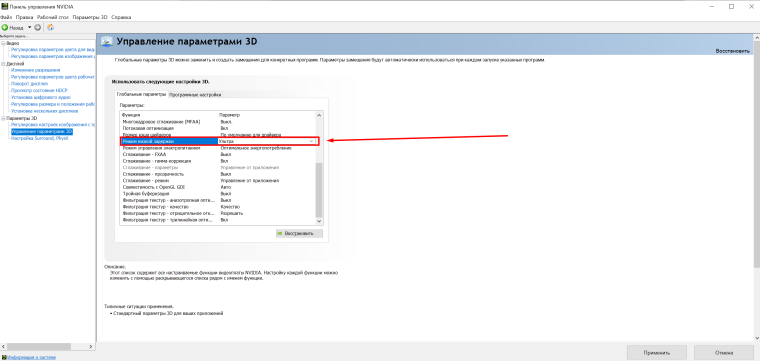
Task: Select the Сглаживание - гамма-коррекция row
Action: pyautogui.click(x=218, y=161)
